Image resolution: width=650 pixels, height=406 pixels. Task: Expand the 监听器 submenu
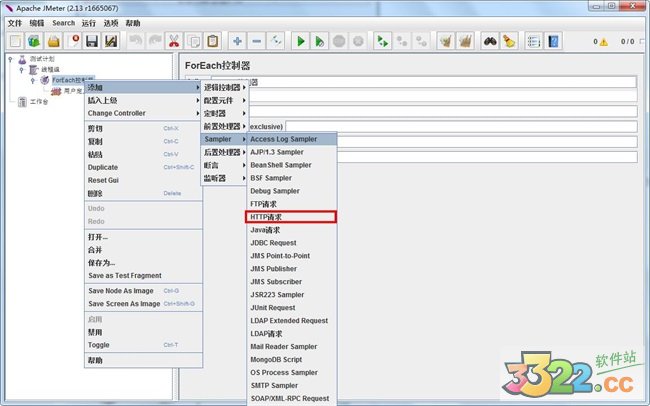click(224, 178)
